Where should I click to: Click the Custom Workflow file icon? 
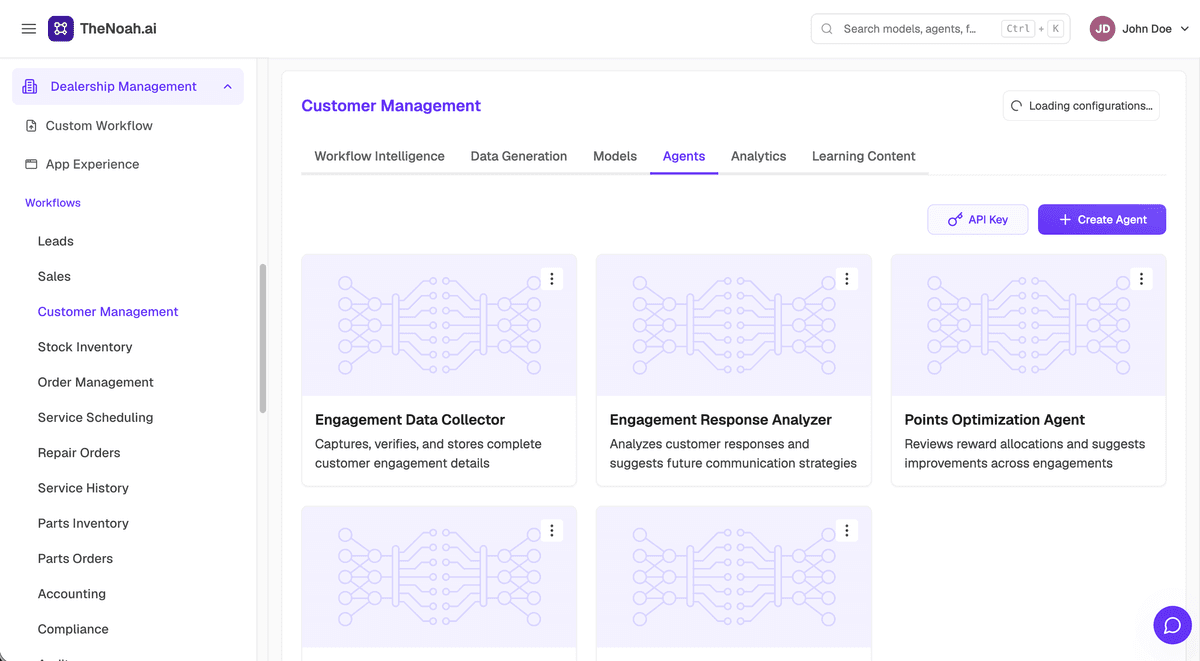click(31, 126)
